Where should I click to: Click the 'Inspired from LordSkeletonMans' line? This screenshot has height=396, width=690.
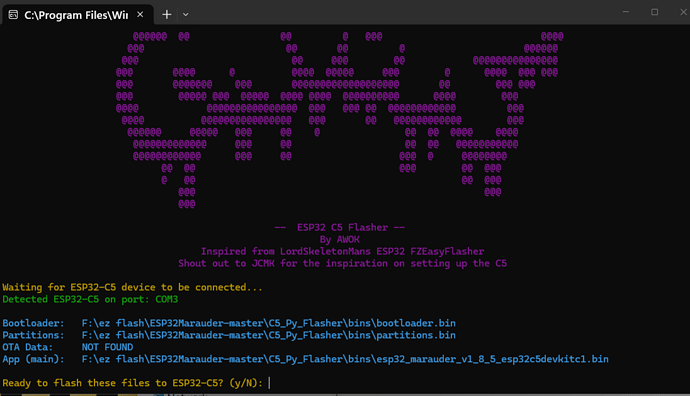point(342,251)
